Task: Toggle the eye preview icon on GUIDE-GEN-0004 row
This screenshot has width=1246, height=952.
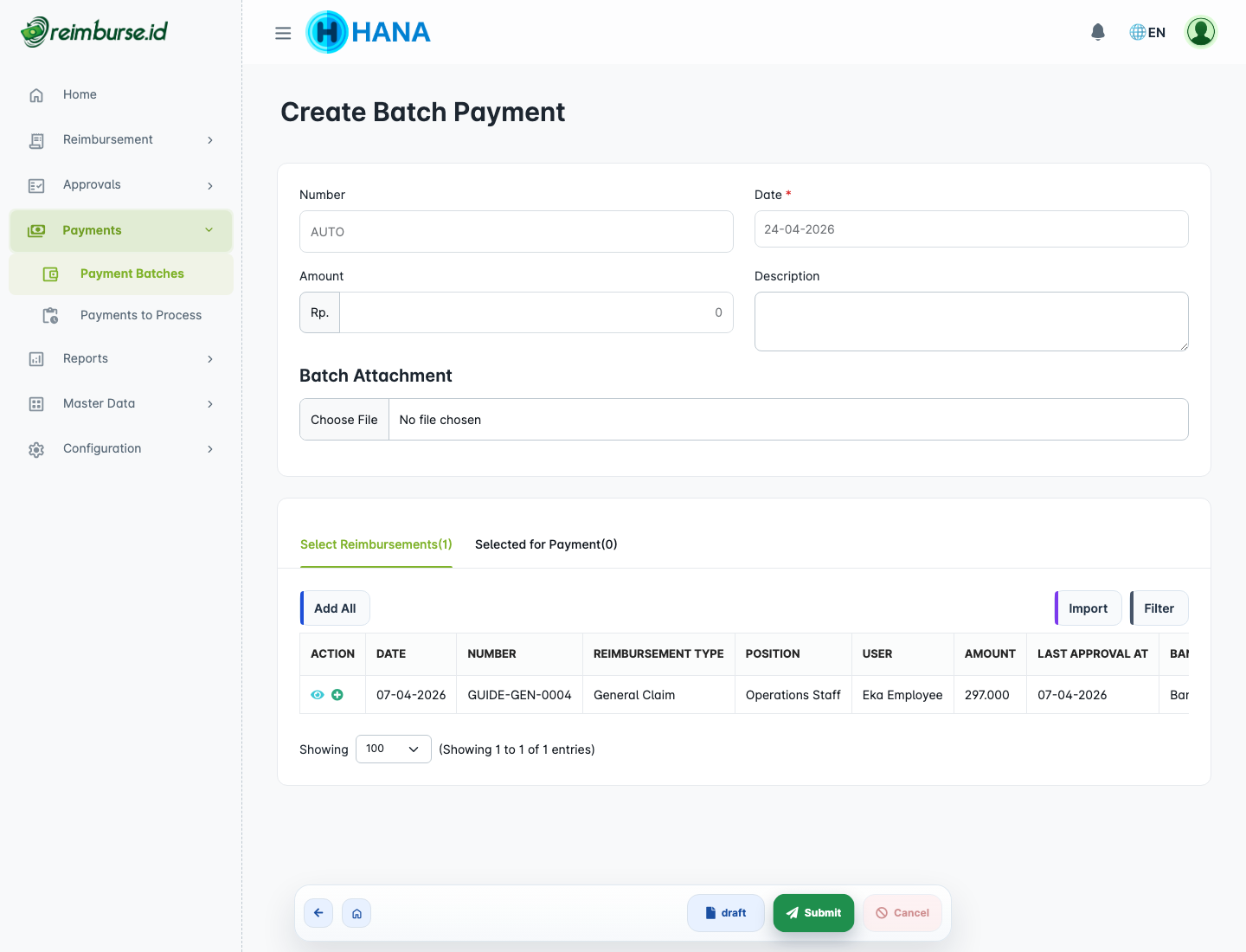Action: 318,694
